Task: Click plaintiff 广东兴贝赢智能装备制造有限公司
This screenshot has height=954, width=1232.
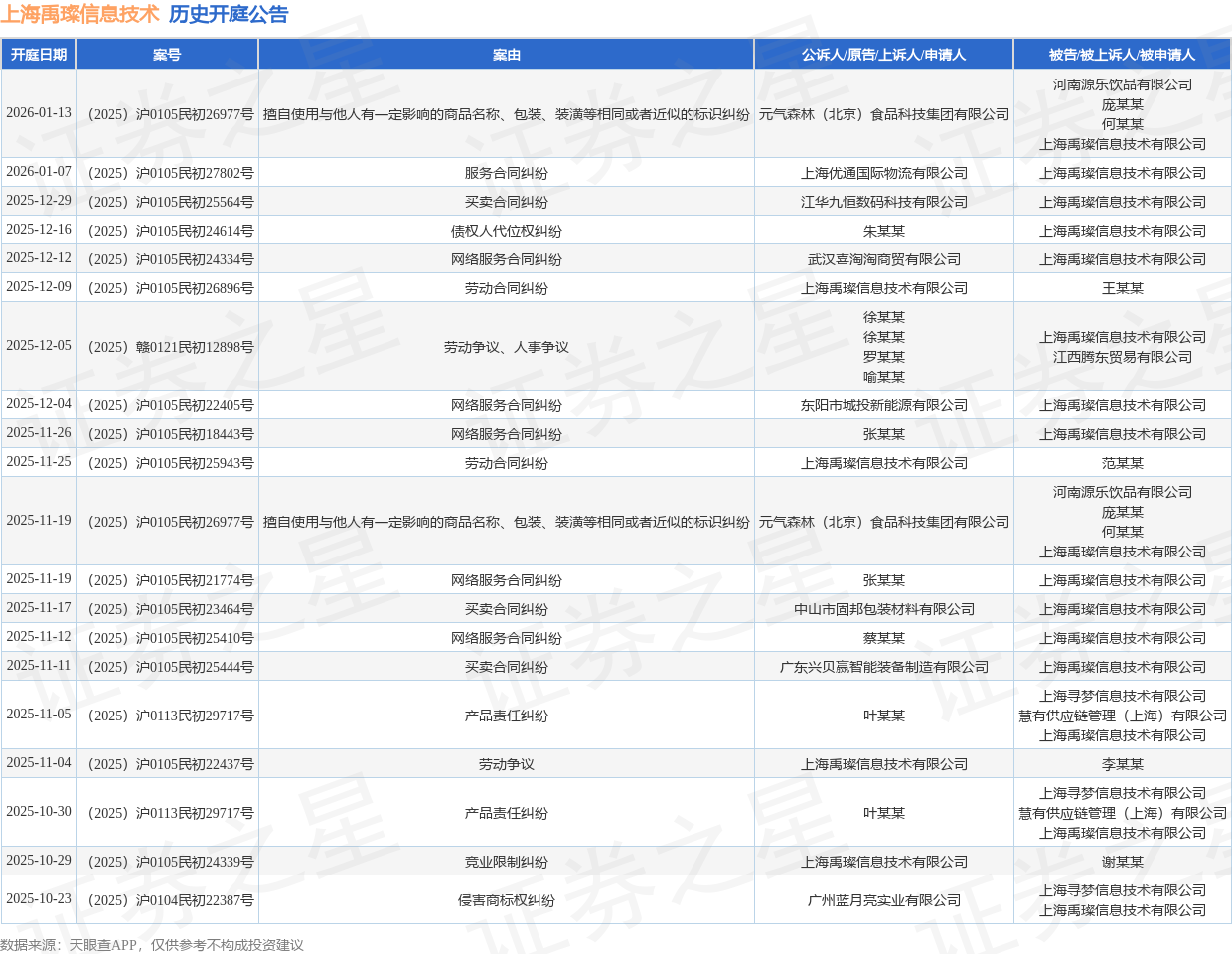Action: pyautogui.click(x=884, y=667)
